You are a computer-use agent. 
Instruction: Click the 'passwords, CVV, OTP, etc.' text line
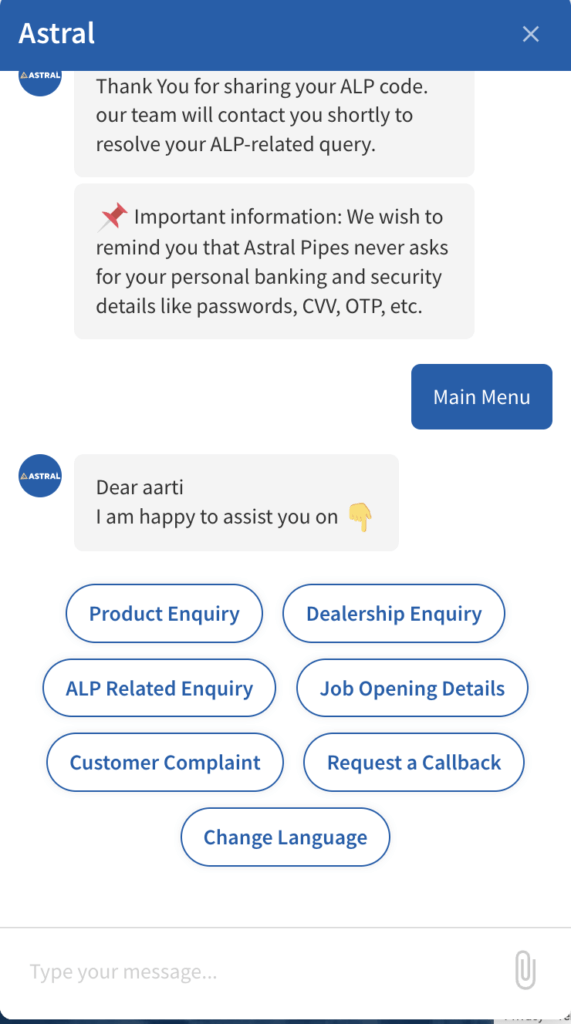(259, 306)
